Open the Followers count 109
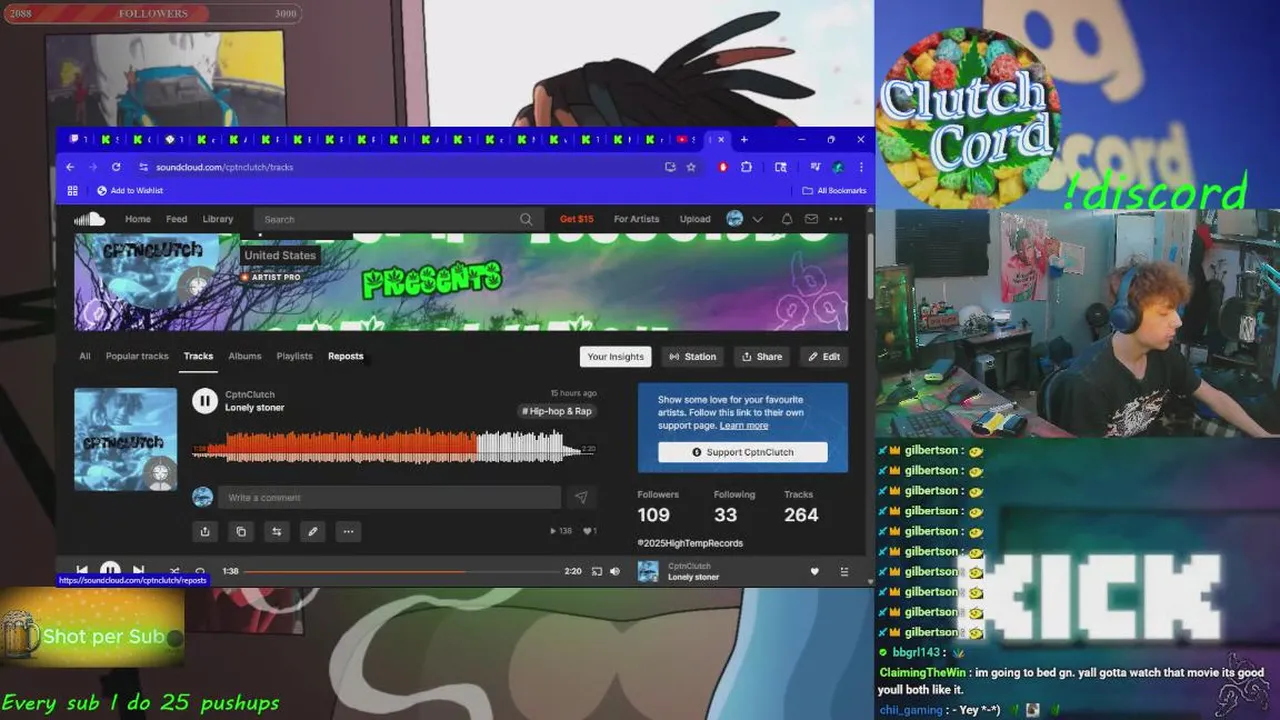 point(654,515)
